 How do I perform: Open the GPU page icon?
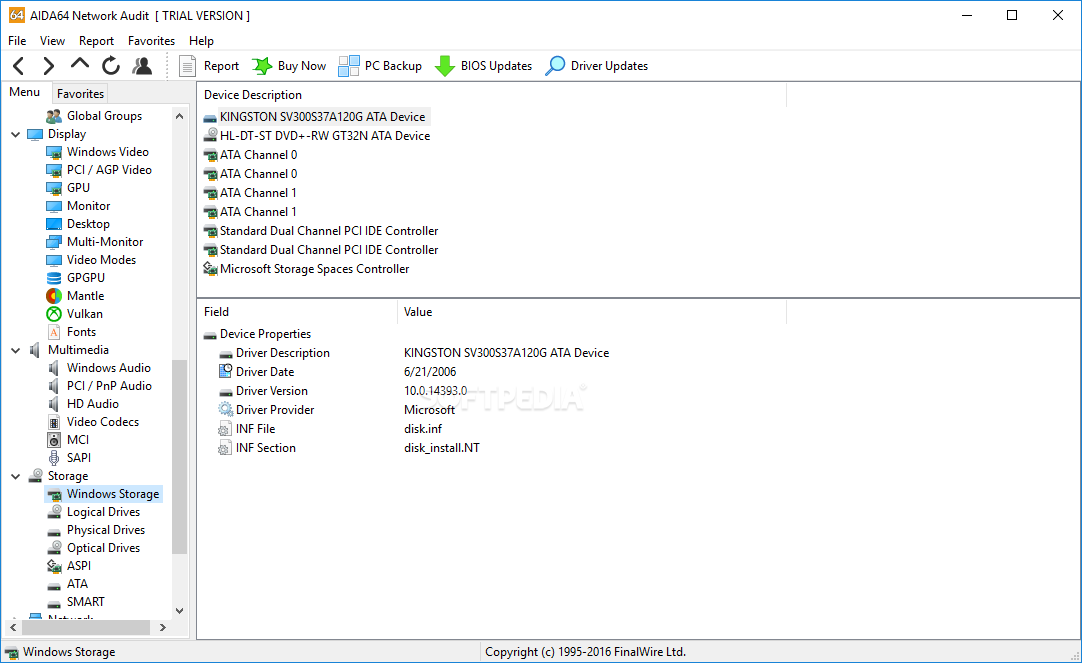(54, 188)
